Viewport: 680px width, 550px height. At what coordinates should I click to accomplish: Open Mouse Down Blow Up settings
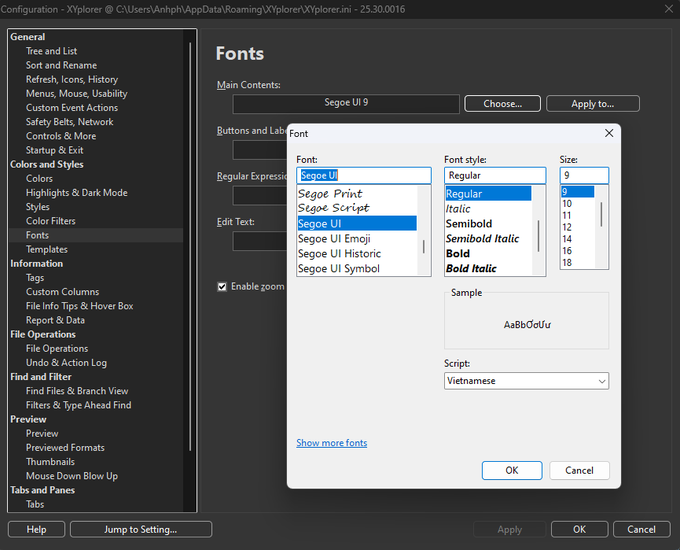pos(72,476)
